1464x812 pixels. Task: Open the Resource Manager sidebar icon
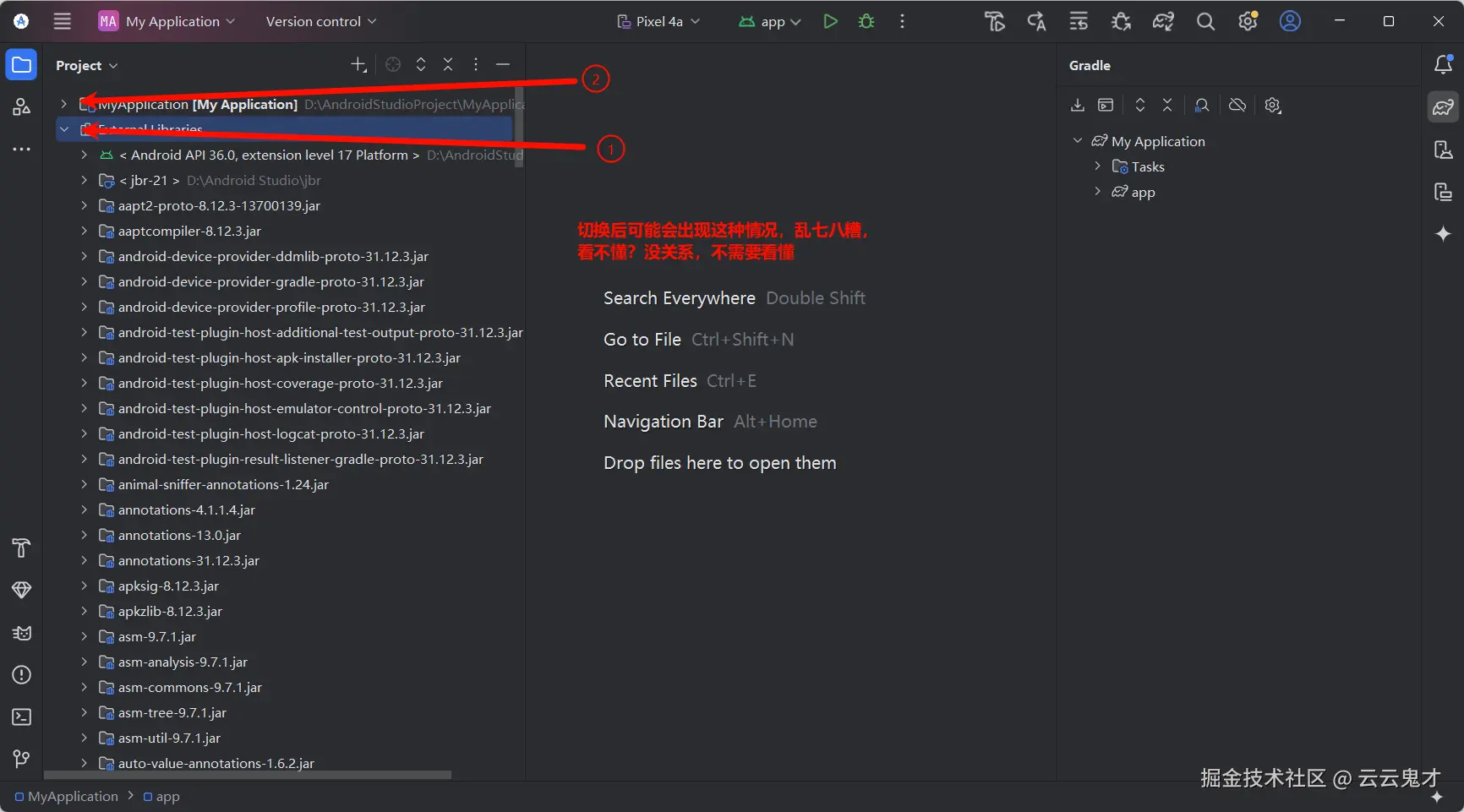(x=22, y=106)
